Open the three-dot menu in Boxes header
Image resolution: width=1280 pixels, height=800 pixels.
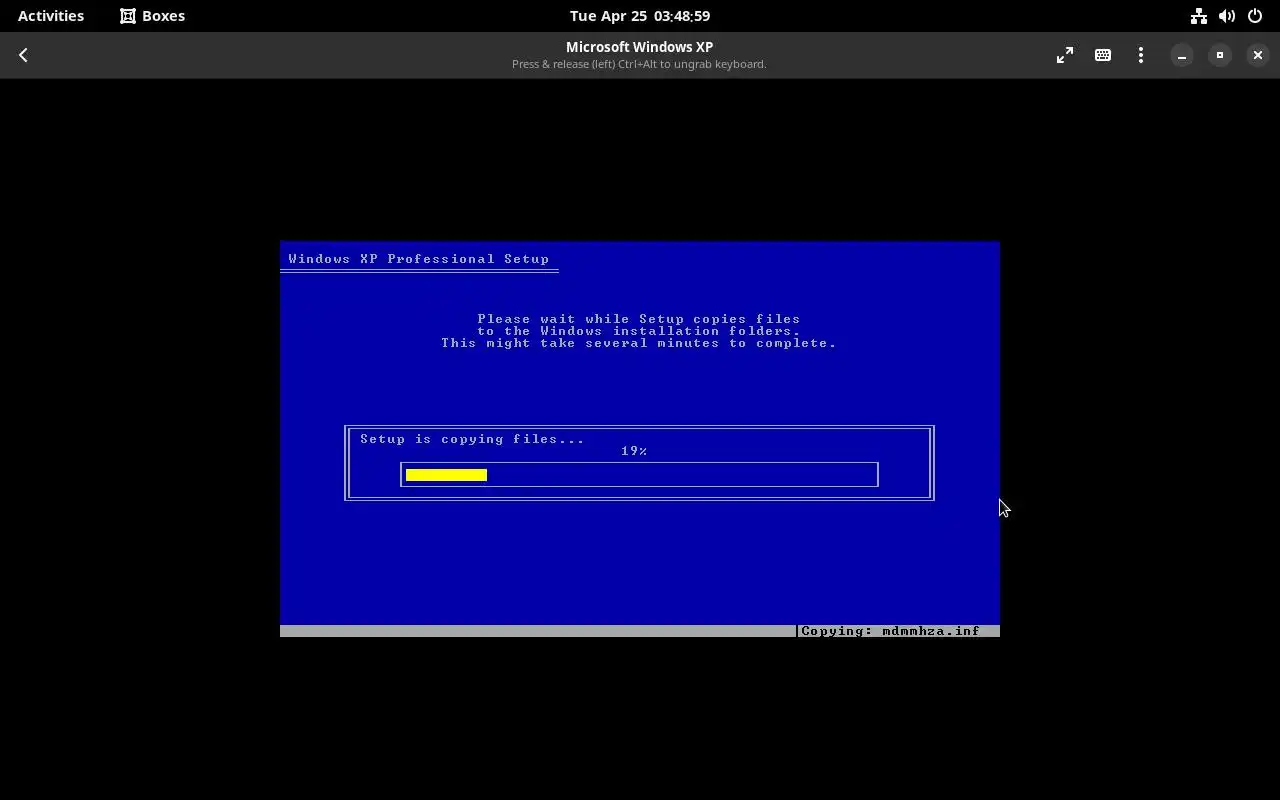pyautogui.click(x=1141, y=55)
